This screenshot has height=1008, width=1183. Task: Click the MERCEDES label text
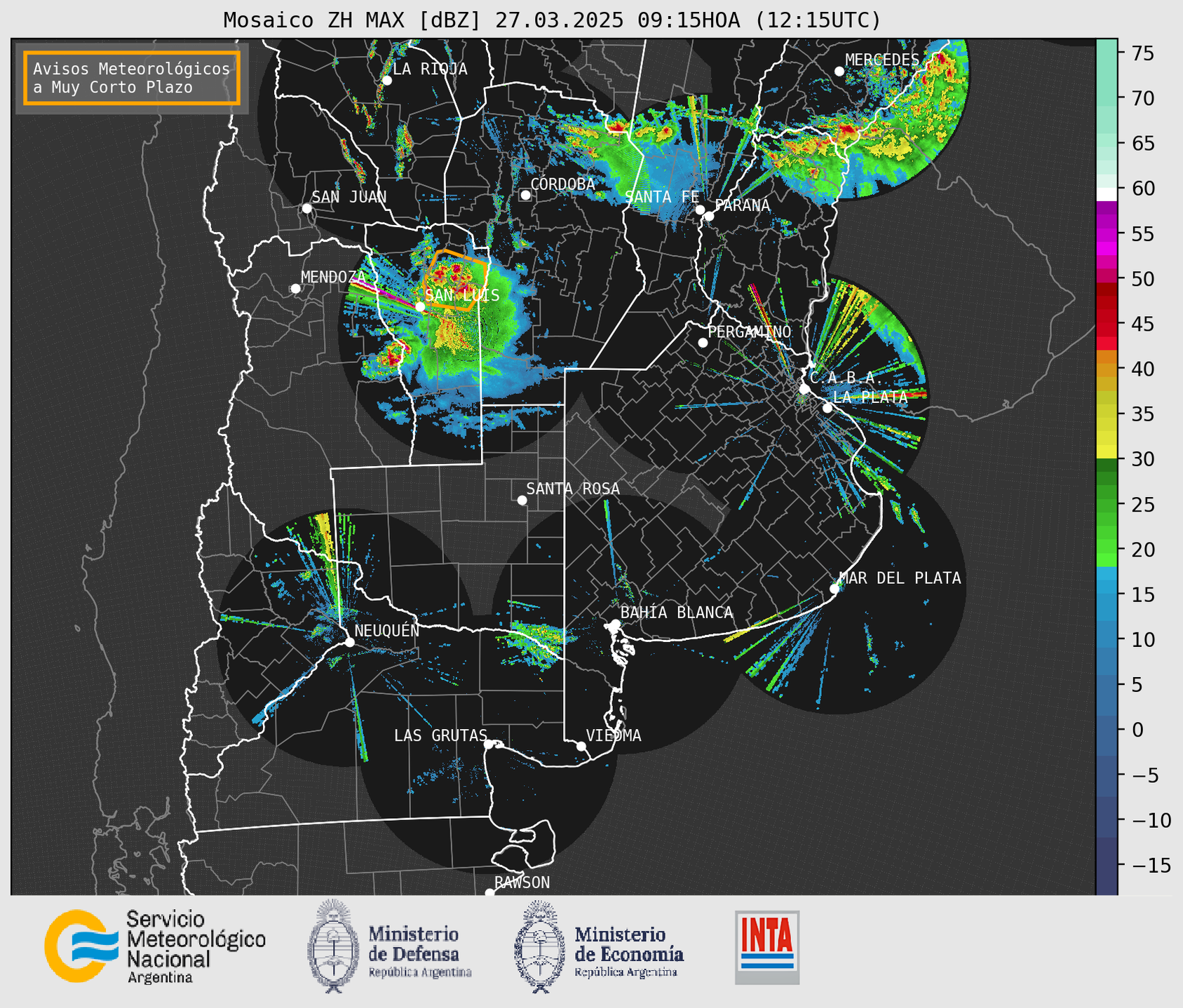tap(882, 60)
